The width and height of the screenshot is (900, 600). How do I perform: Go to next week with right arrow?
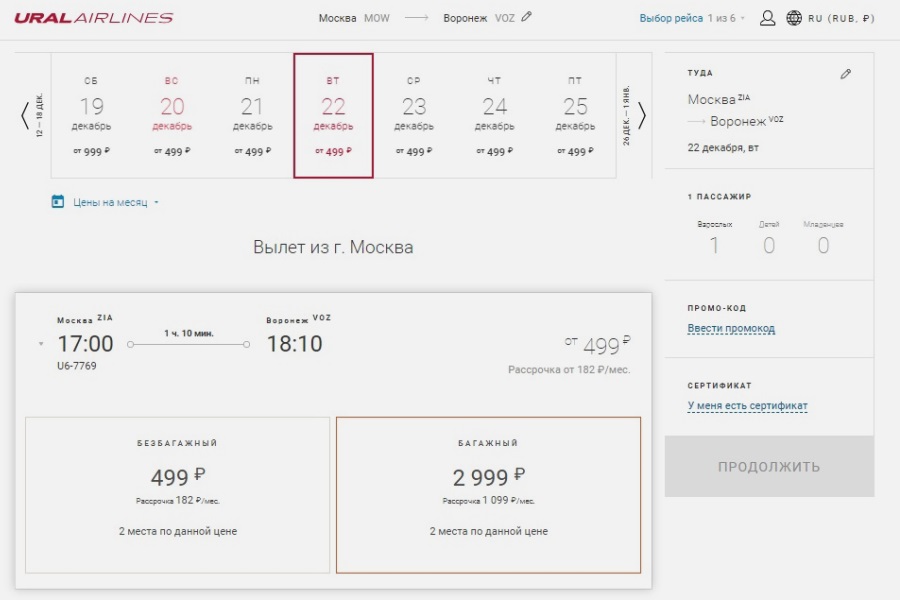click(642, 116)
